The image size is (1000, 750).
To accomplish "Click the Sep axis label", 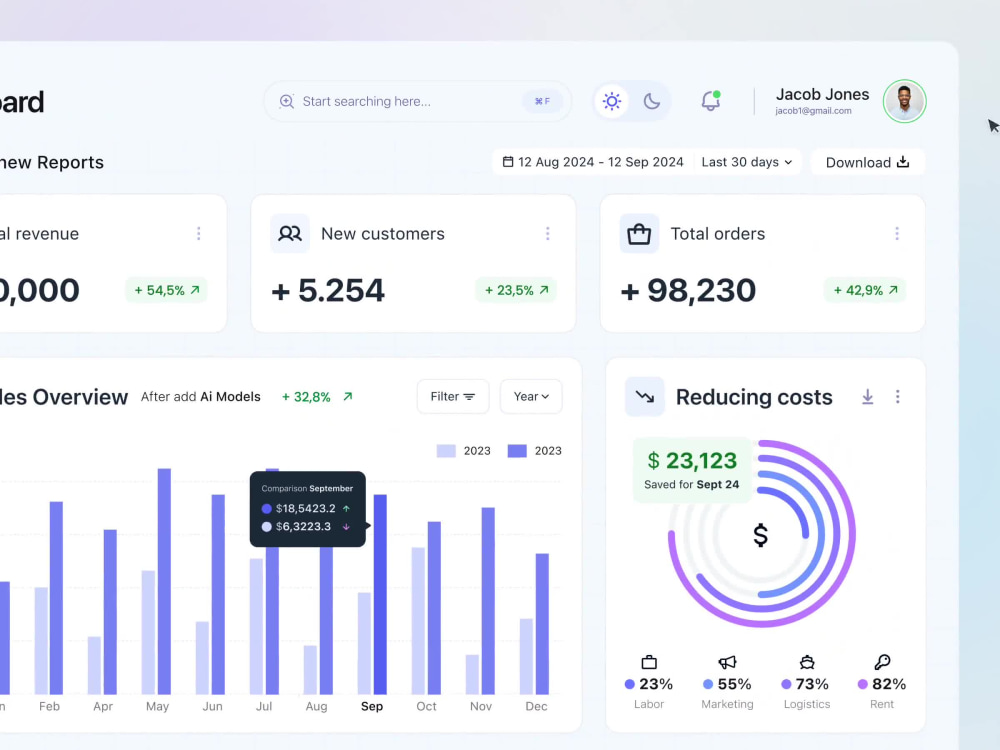I will (372, 706).
